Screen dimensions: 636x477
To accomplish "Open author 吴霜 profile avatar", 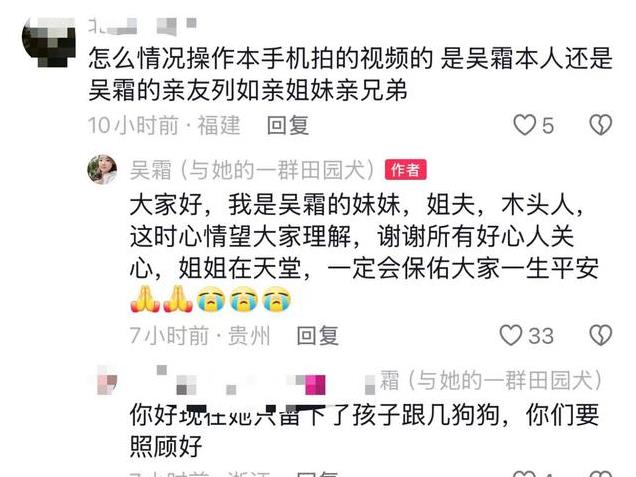I will coord(102,169).
